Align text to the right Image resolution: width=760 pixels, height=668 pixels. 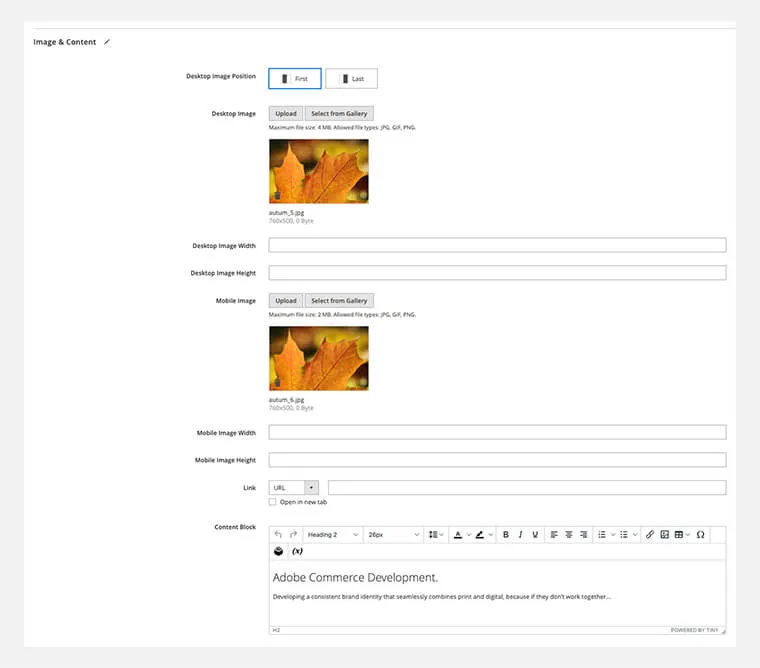click(x=584, y=534)
